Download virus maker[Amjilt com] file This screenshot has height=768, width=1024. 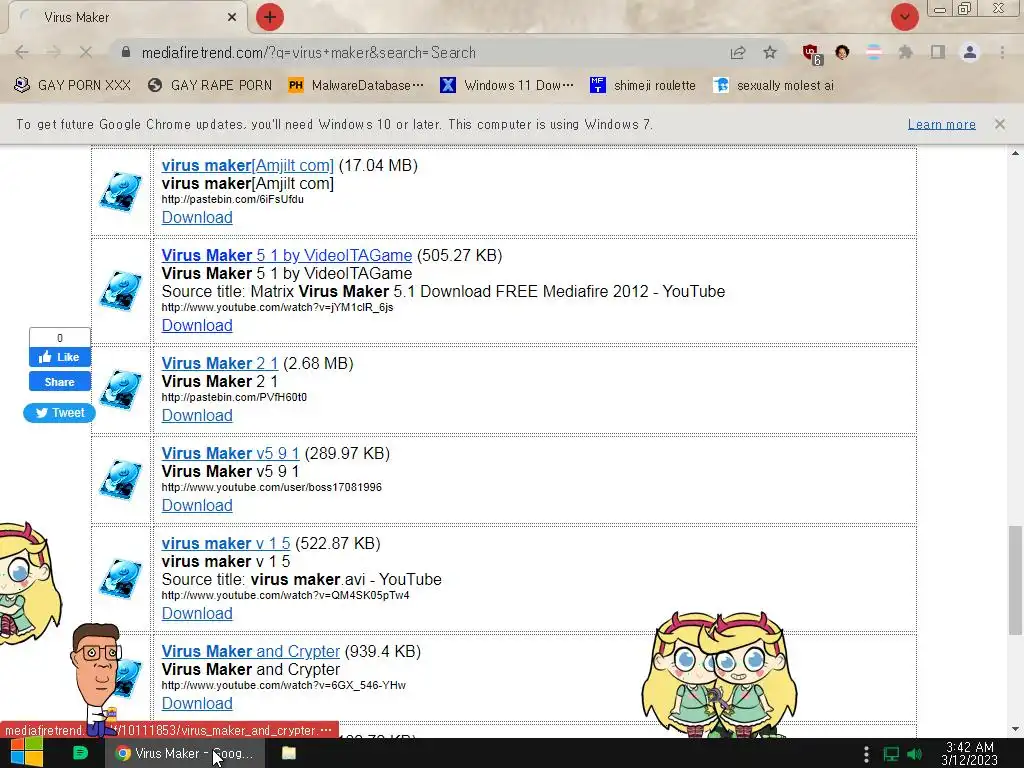tap(197, 217)
